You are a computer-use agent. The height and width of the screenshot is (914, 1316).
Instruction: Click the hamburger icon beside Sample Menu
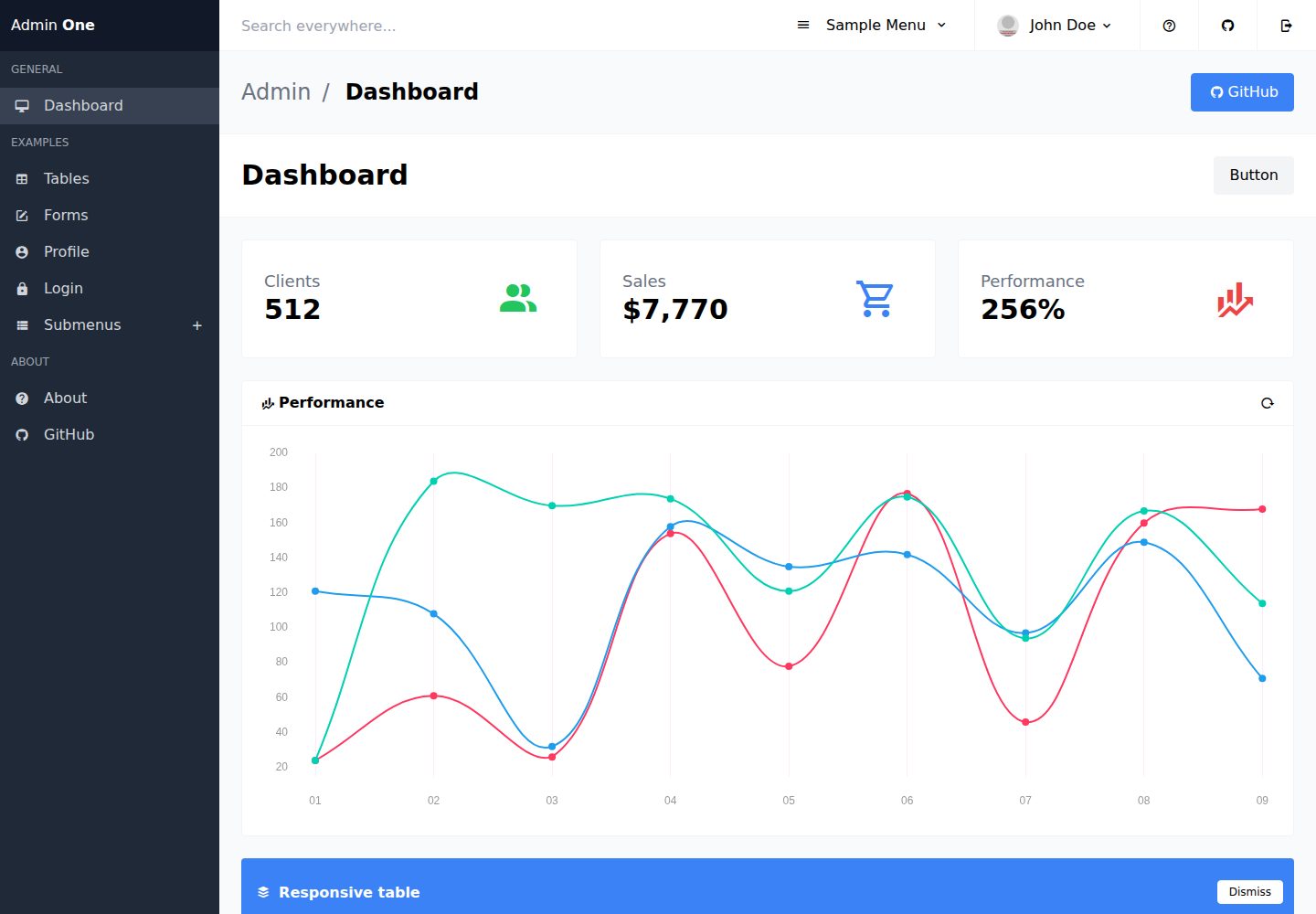point(803,26)
